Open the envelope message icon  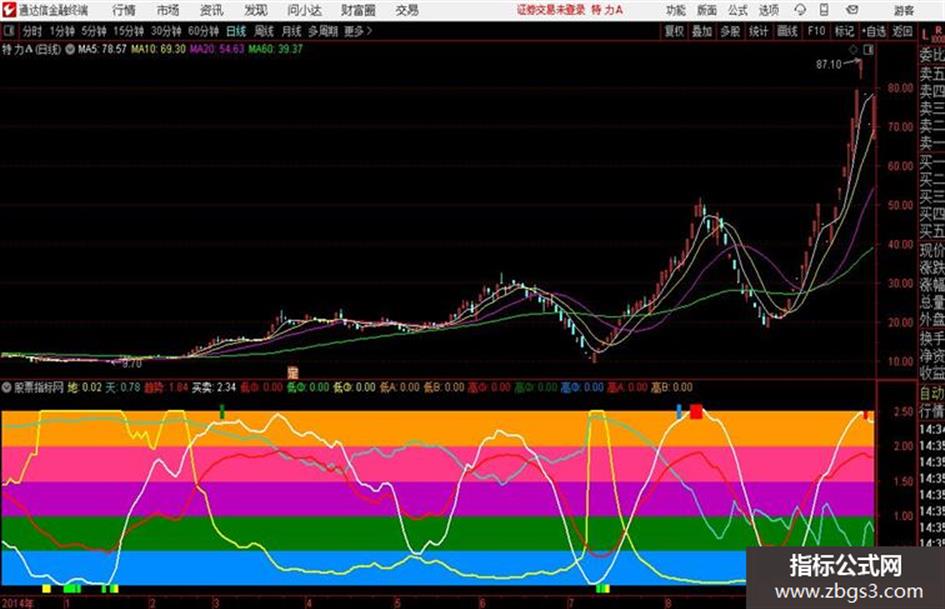click(852, 10)
